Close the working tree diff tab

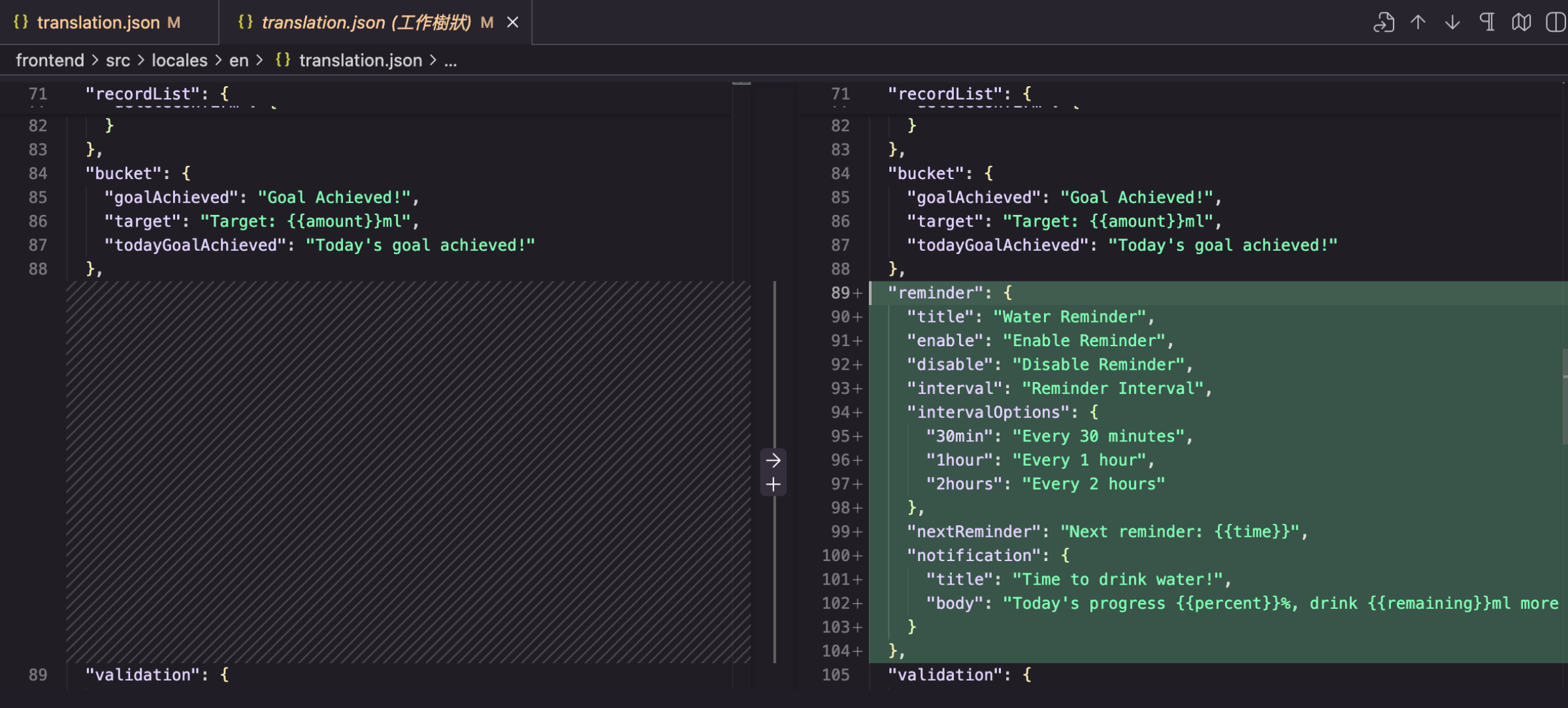[x=512, y=22]
